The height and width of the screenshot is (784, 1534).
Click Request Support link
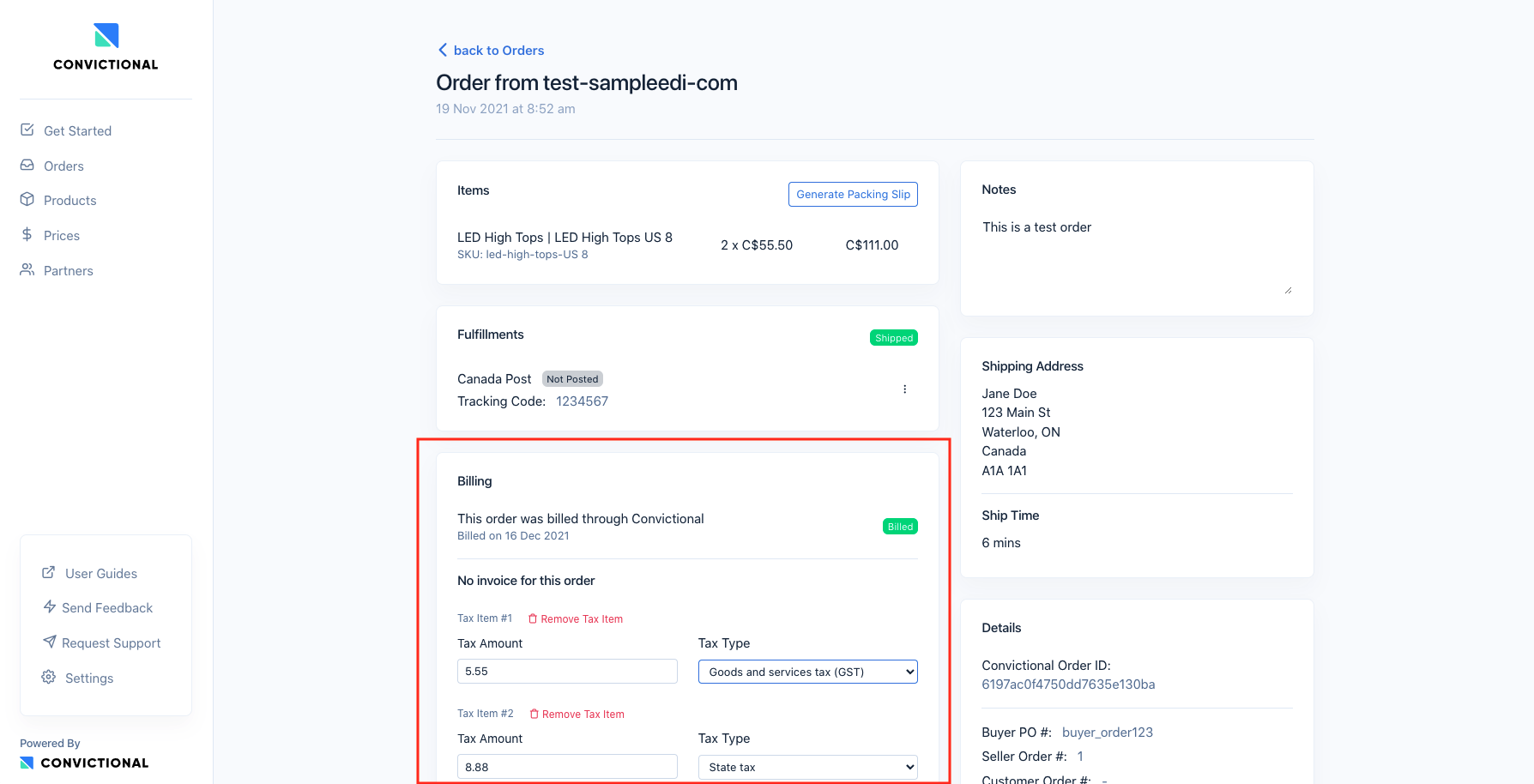coord(111,642)
